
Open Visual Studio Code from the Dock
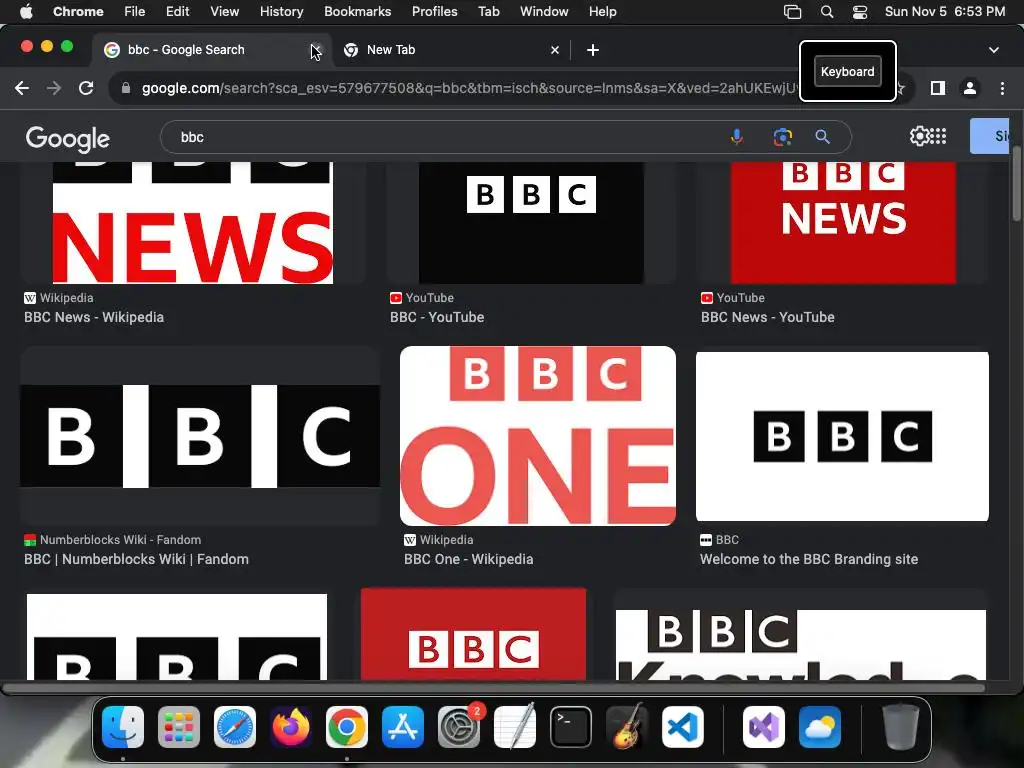click(x=682, y=727)
